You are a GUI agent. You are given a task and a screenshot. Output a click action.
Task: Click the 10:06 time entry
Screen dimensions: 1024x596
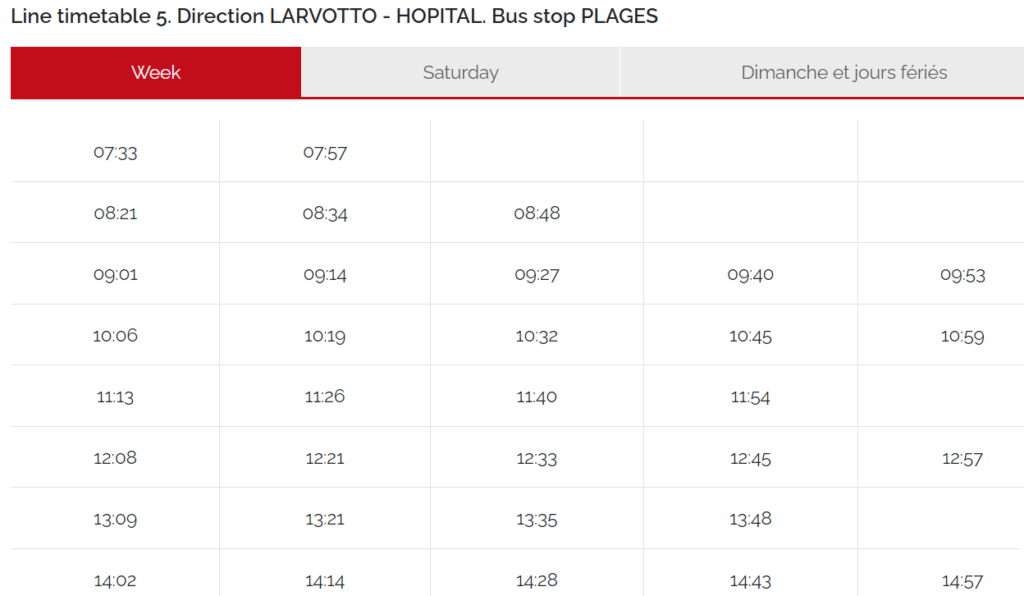(x=113, y=335)
